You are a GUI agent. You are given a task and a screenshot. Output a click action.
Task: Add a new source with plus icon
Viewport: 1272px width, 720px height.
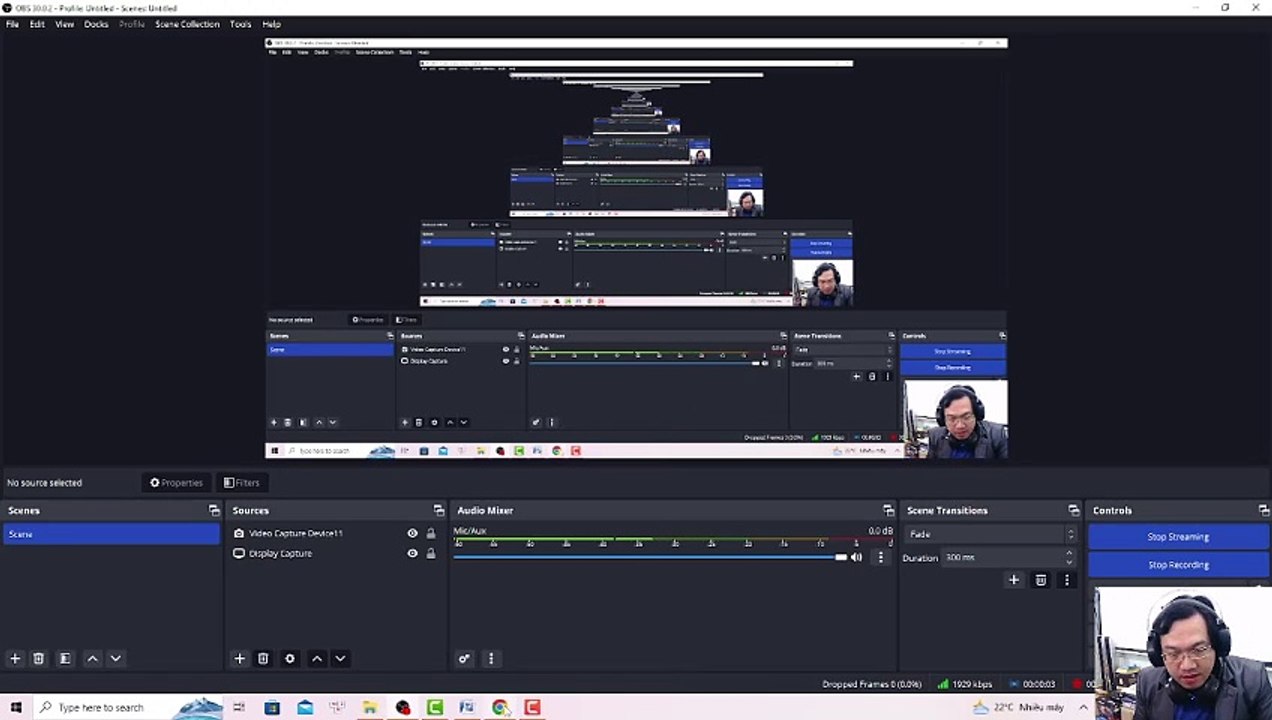point(239,658)
